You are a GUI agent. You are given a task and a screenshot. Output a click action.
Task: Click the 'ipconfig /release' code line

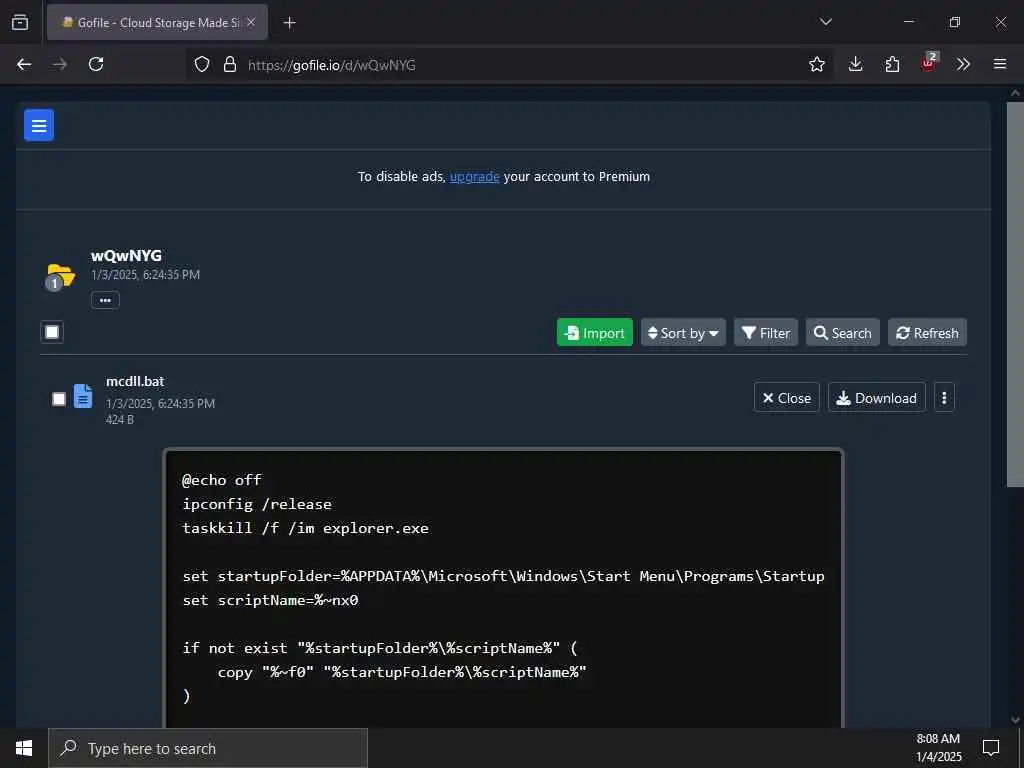pos(257,504)
